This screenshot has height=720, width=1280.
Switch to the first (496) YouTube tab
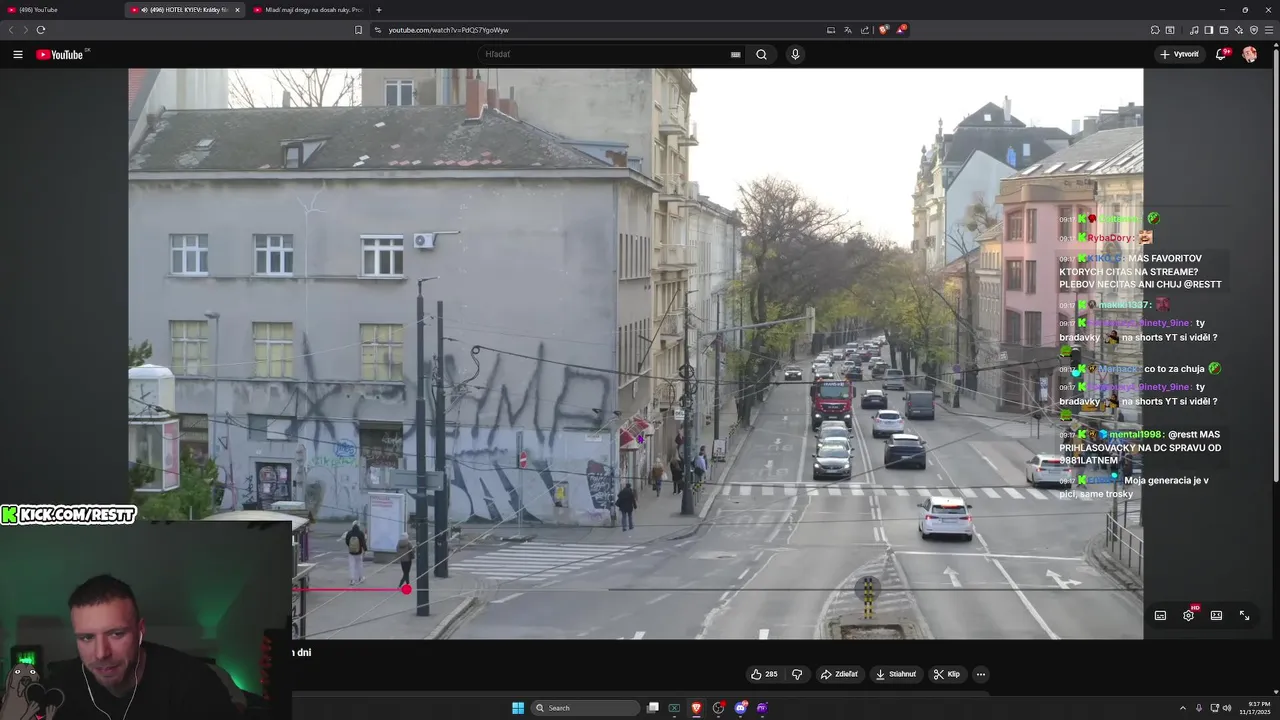click(60, 10)
